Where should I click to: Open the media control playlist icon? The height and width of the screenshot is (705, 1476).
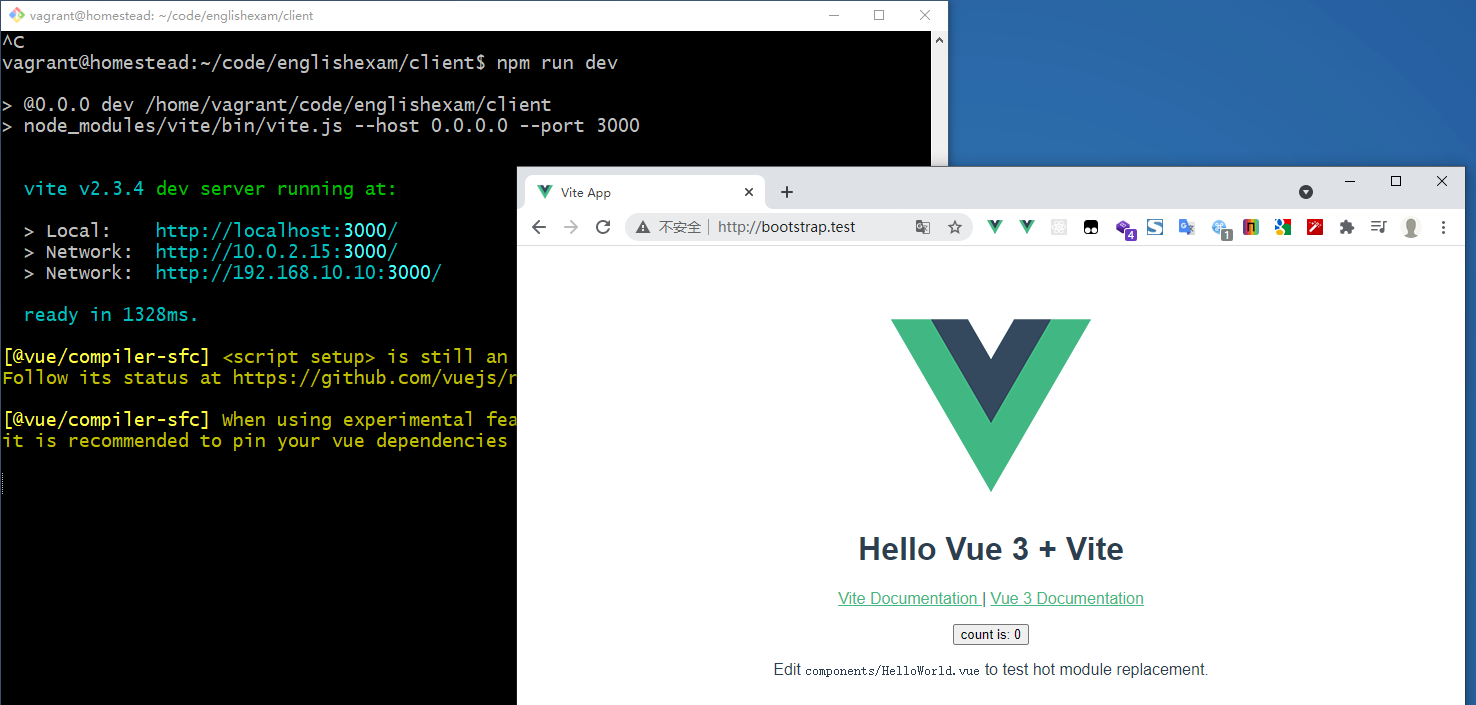1379,227
